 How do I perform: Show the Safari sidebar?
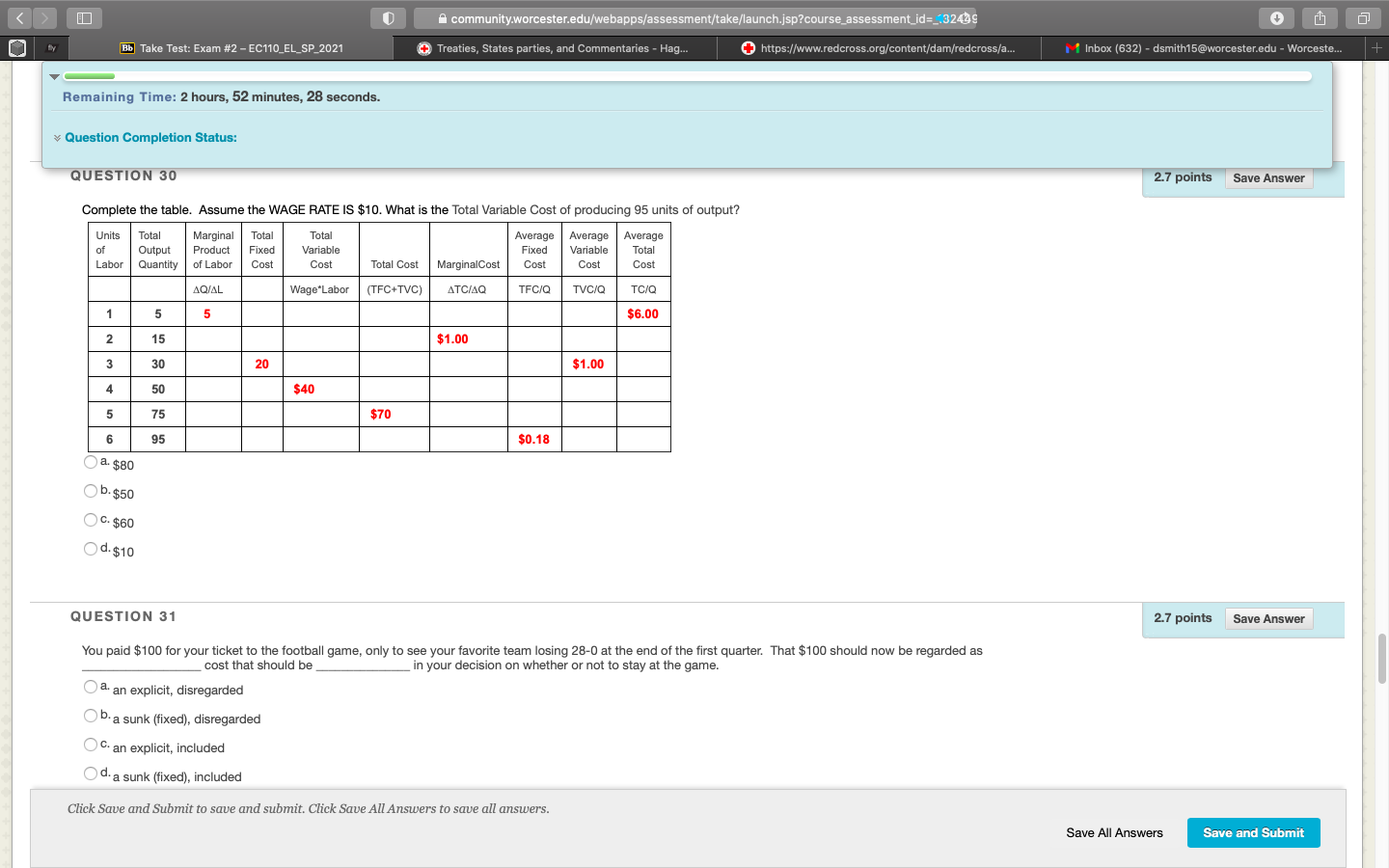point(84,18)
